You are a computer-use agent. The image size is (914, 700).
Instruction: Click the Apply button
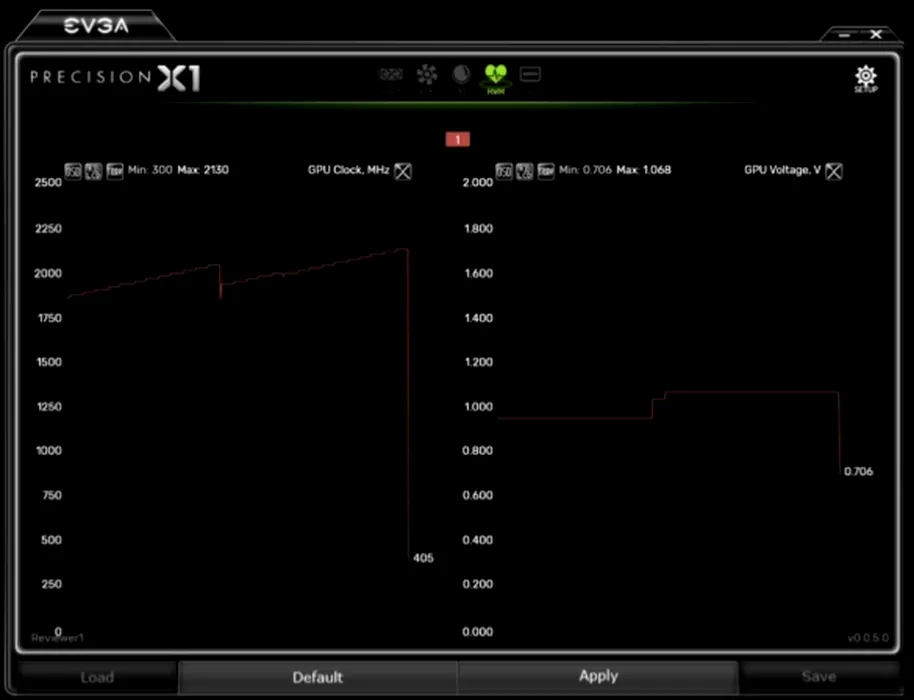[598, 676]
